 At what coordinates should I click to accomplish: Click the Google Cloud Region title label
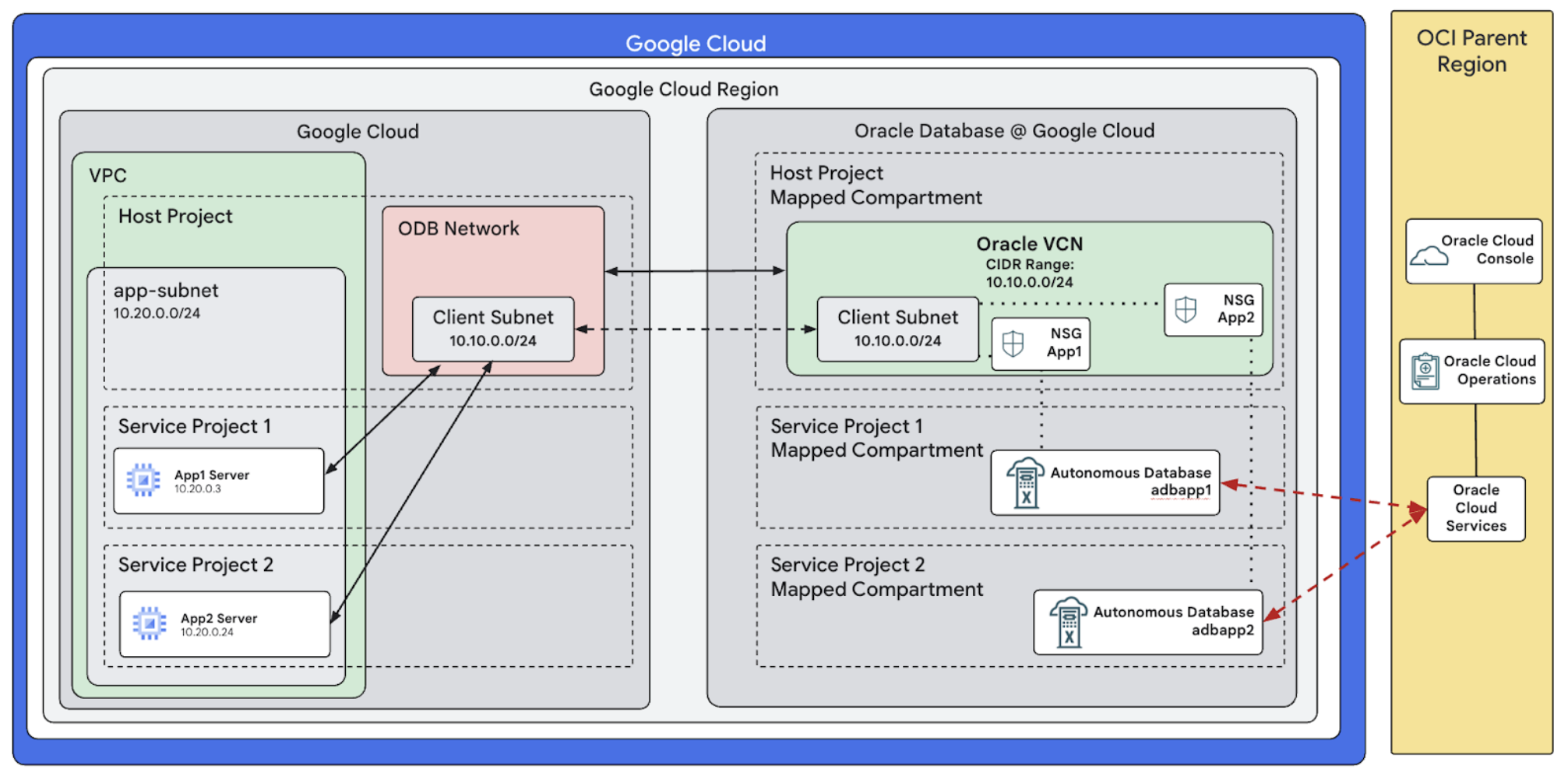tap(683, 88)
